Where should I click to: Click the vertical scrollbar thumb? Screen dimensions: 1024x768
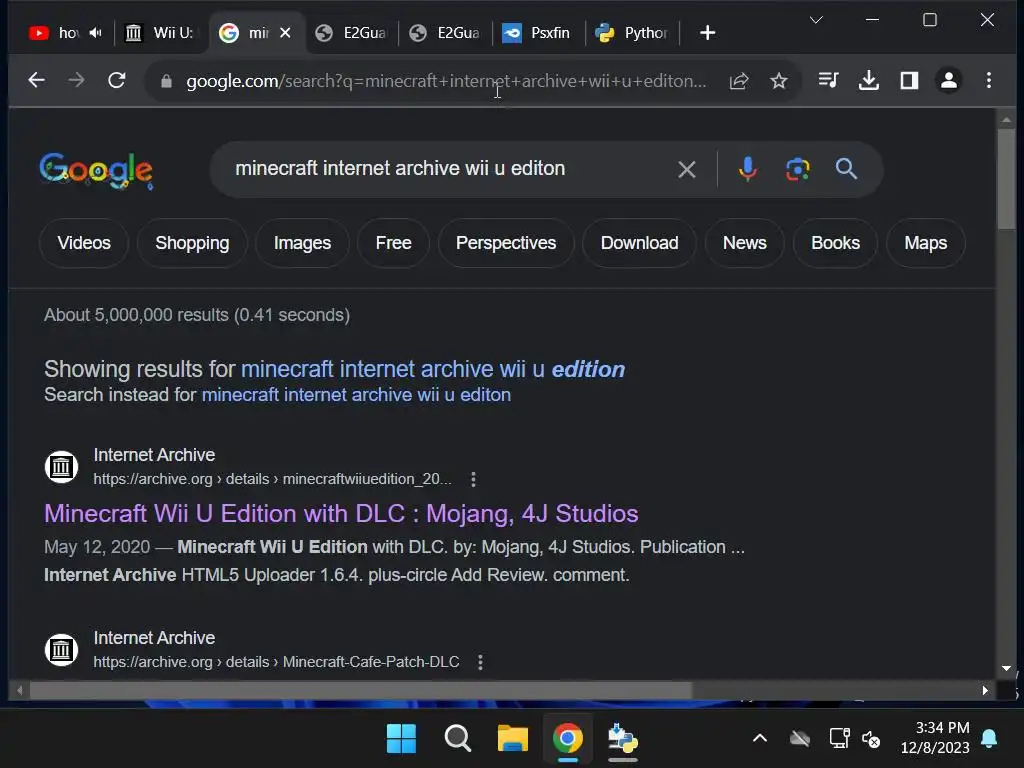(x=1006, y=179)
